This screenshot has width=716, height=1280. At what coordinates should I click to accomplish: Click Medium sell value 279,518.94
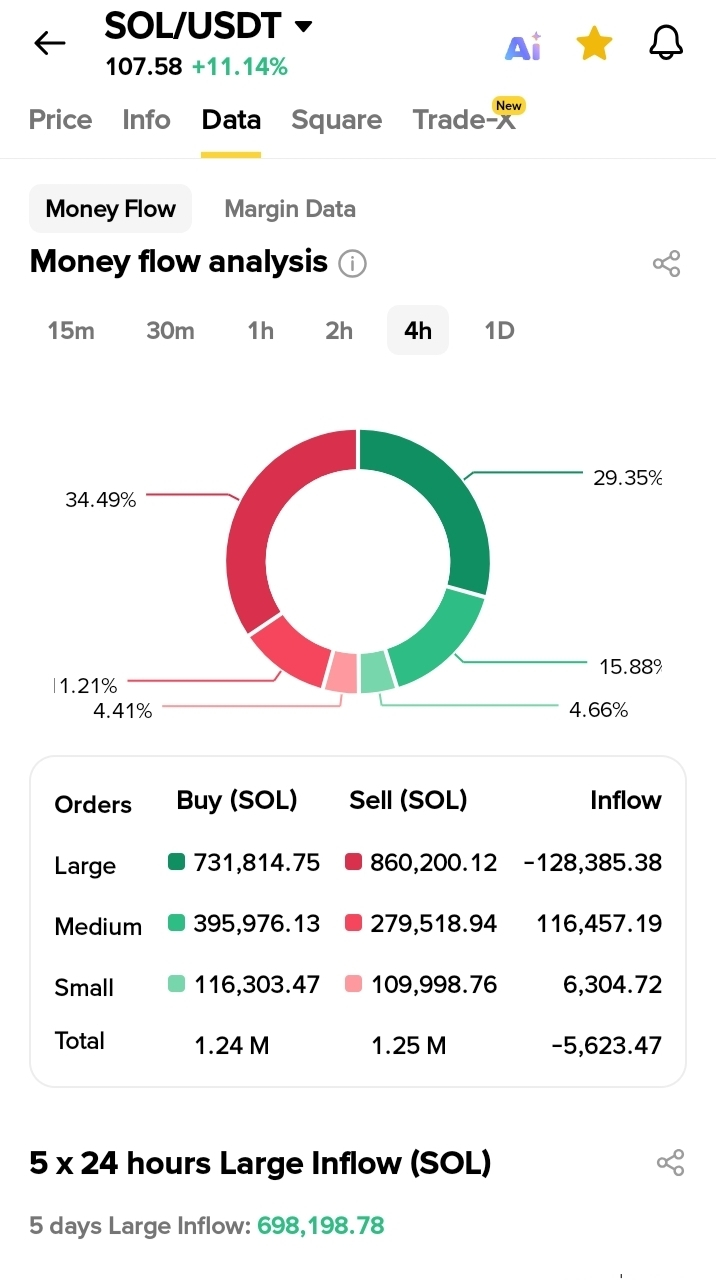pyautogui.click(x=434, y=923)
